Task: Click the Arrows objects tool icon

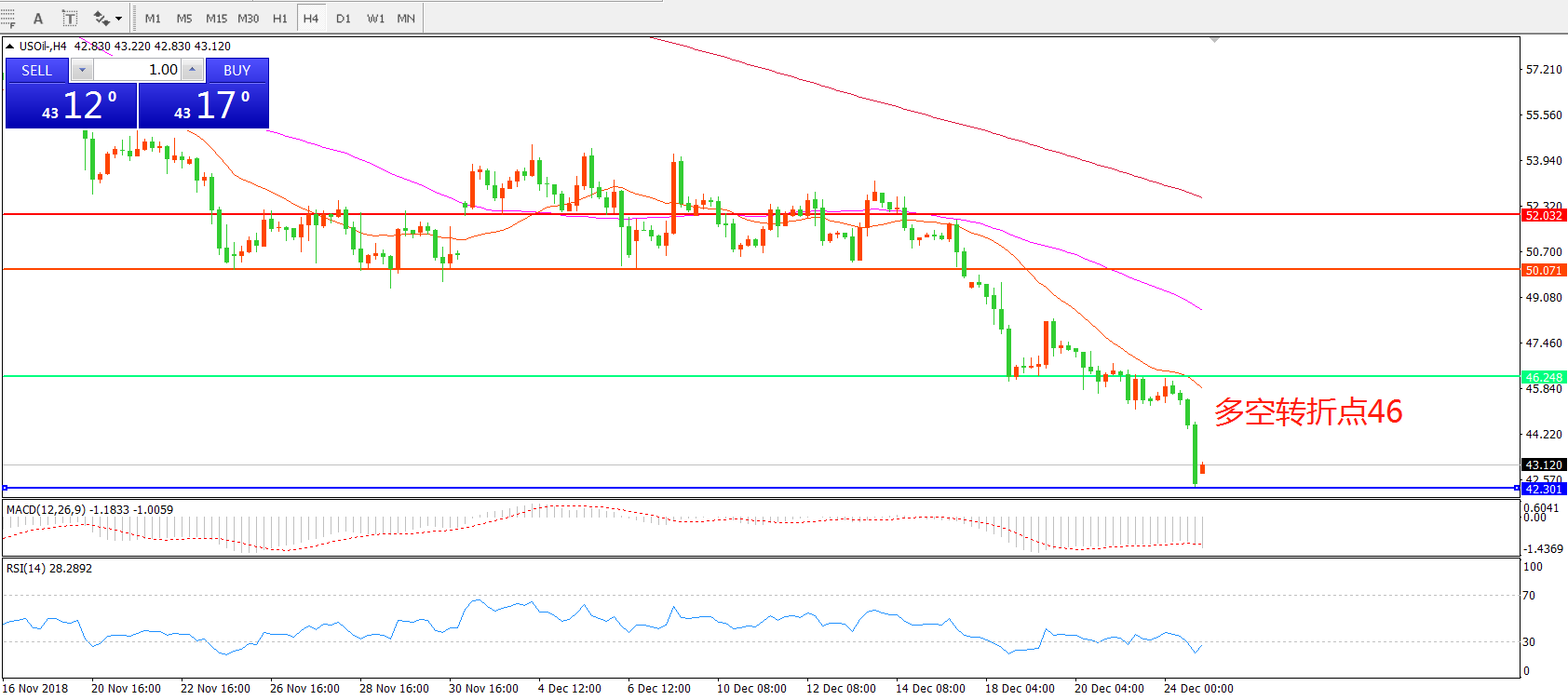Action: tap(101, 18)
